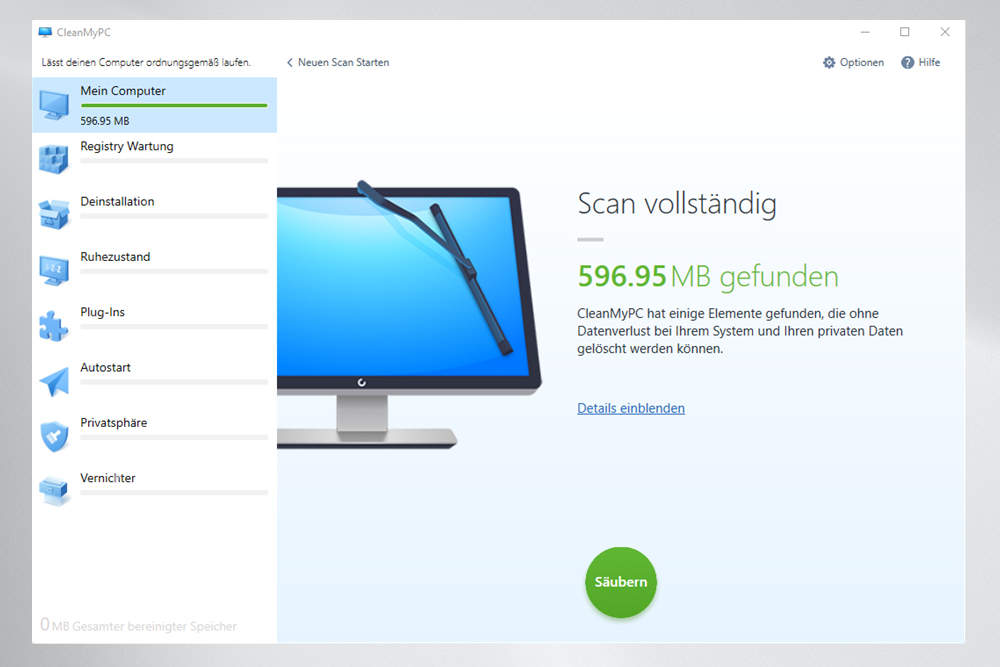Click the computer monitor with wiper illustration
Viewport: 1000px width, 667px height.
click(x=408, y=314)
